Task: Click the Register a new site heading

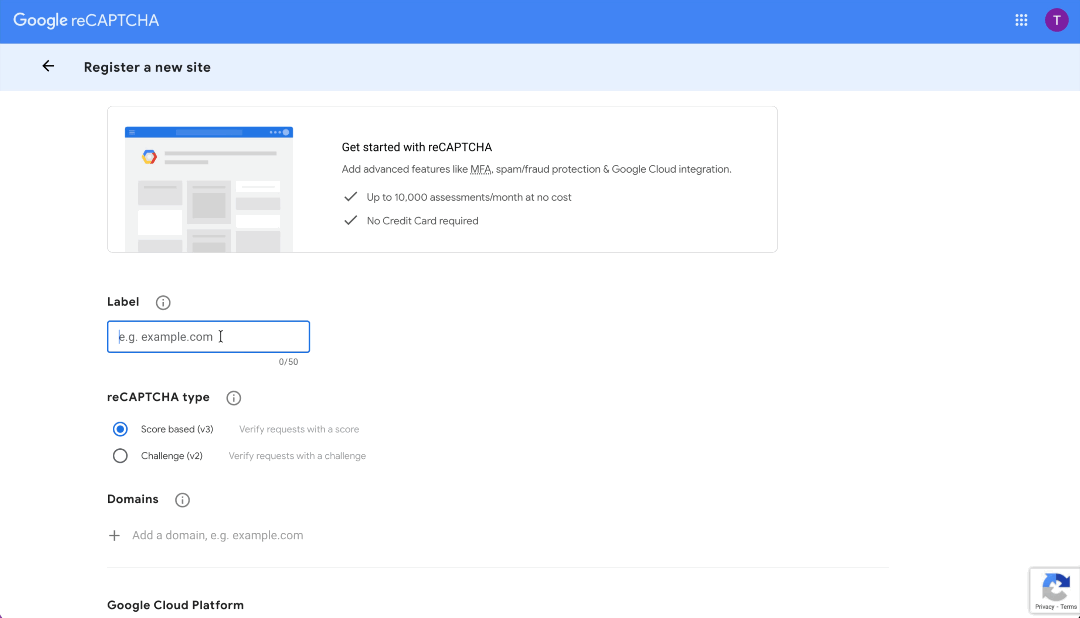Action: tap(147, 66)
